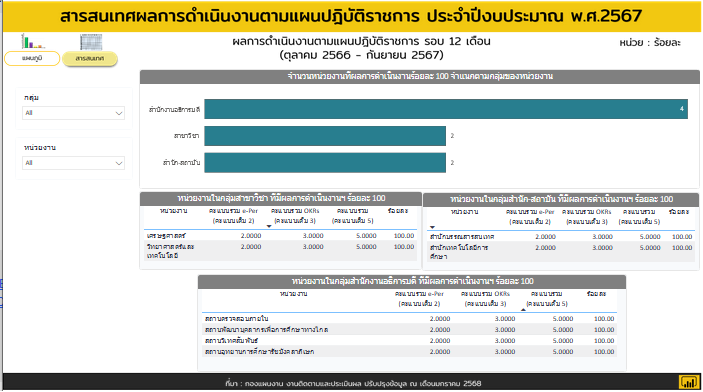Select the สาขาวิชา bar in chart
Screen dimensions: 703x392
click(325, 136)
